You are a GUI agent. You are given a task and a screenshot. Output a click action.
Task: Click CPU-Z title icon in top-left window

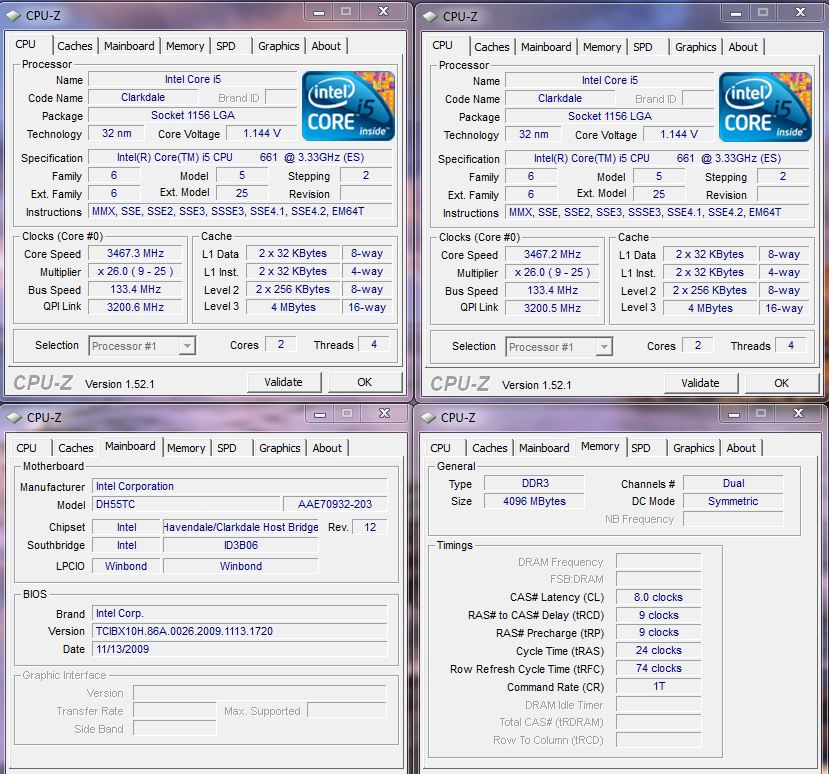coord(14,16)
